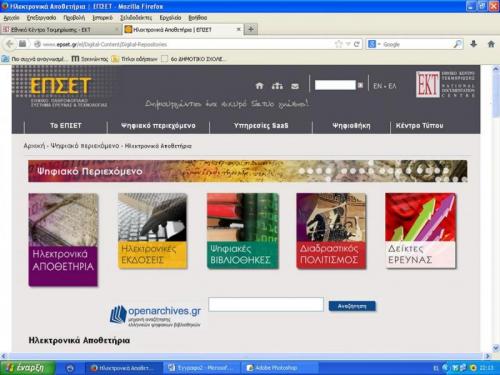Click the envelope contact icon
The height and width of the screenshot is (375, 500).
[x=295, y=86]
